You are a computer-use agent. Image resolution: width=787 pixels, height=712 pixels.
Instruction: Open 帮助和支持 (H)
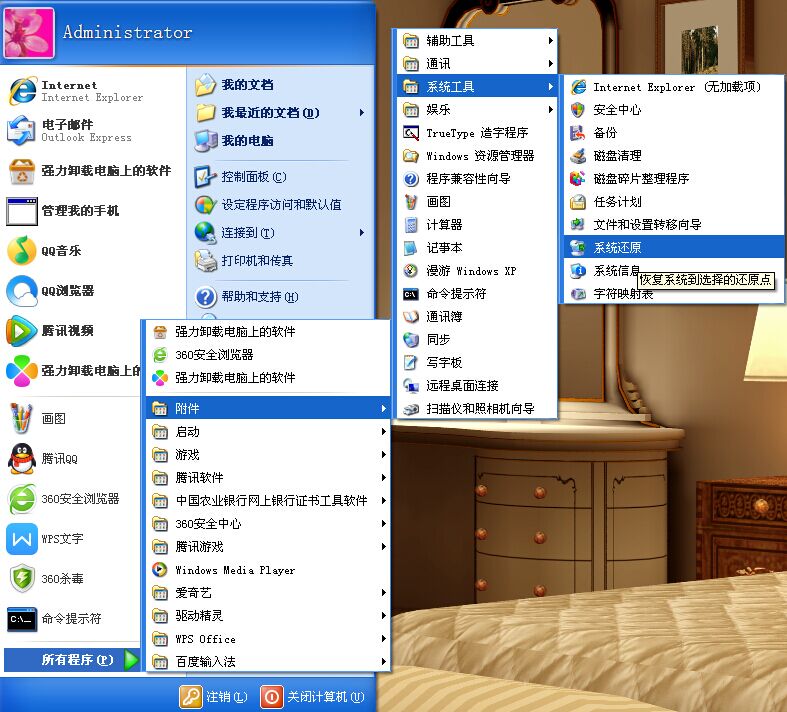tap(280, 297)
